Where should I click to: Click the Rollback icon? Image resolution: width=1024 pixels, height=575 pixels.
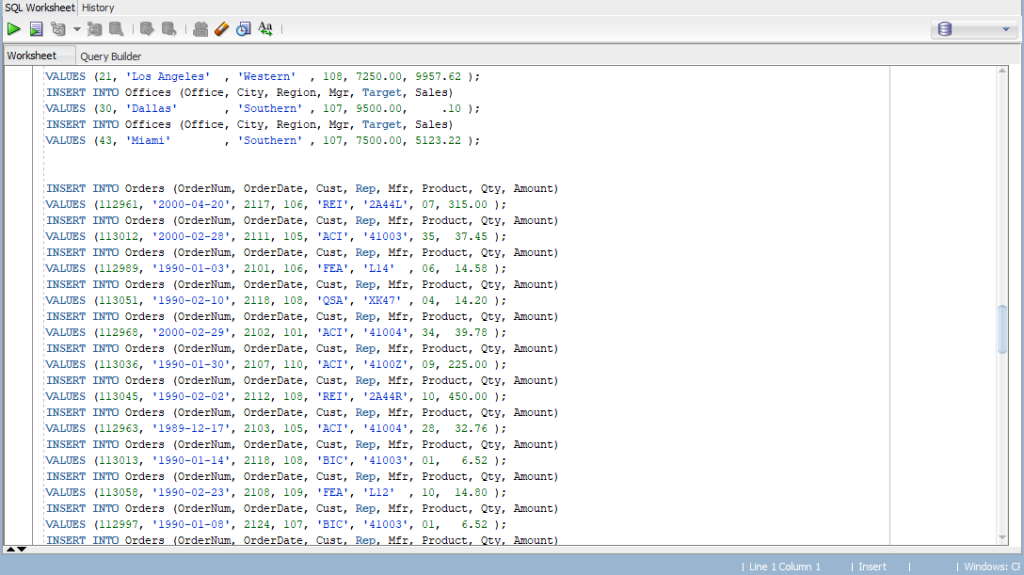(168, 29)
